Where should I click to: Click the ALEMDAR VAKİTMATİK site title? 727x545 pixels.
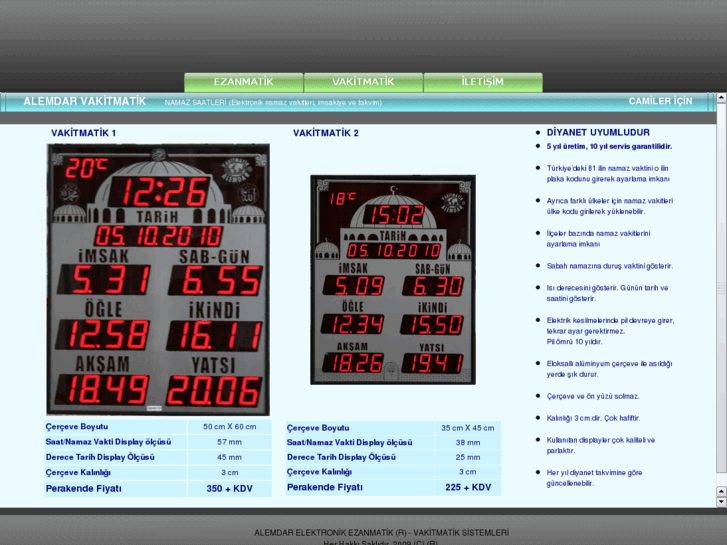84,102
